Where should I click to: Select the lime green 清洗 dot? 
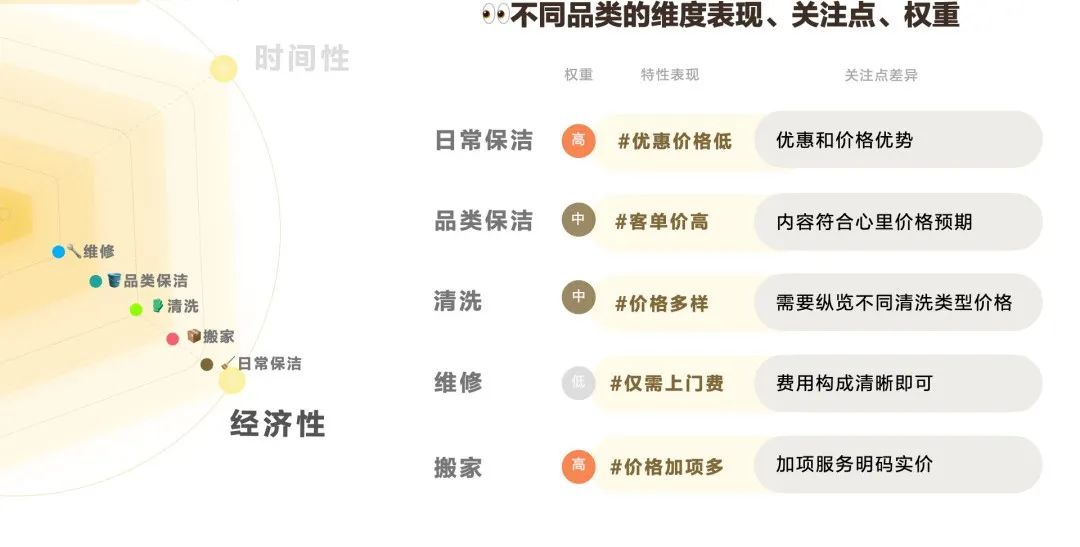click(136, 309)
